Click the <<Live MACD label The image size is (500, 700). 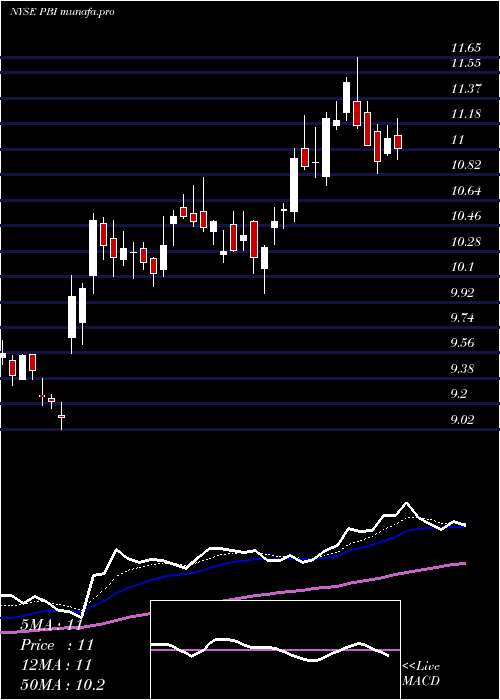[421, 673]
